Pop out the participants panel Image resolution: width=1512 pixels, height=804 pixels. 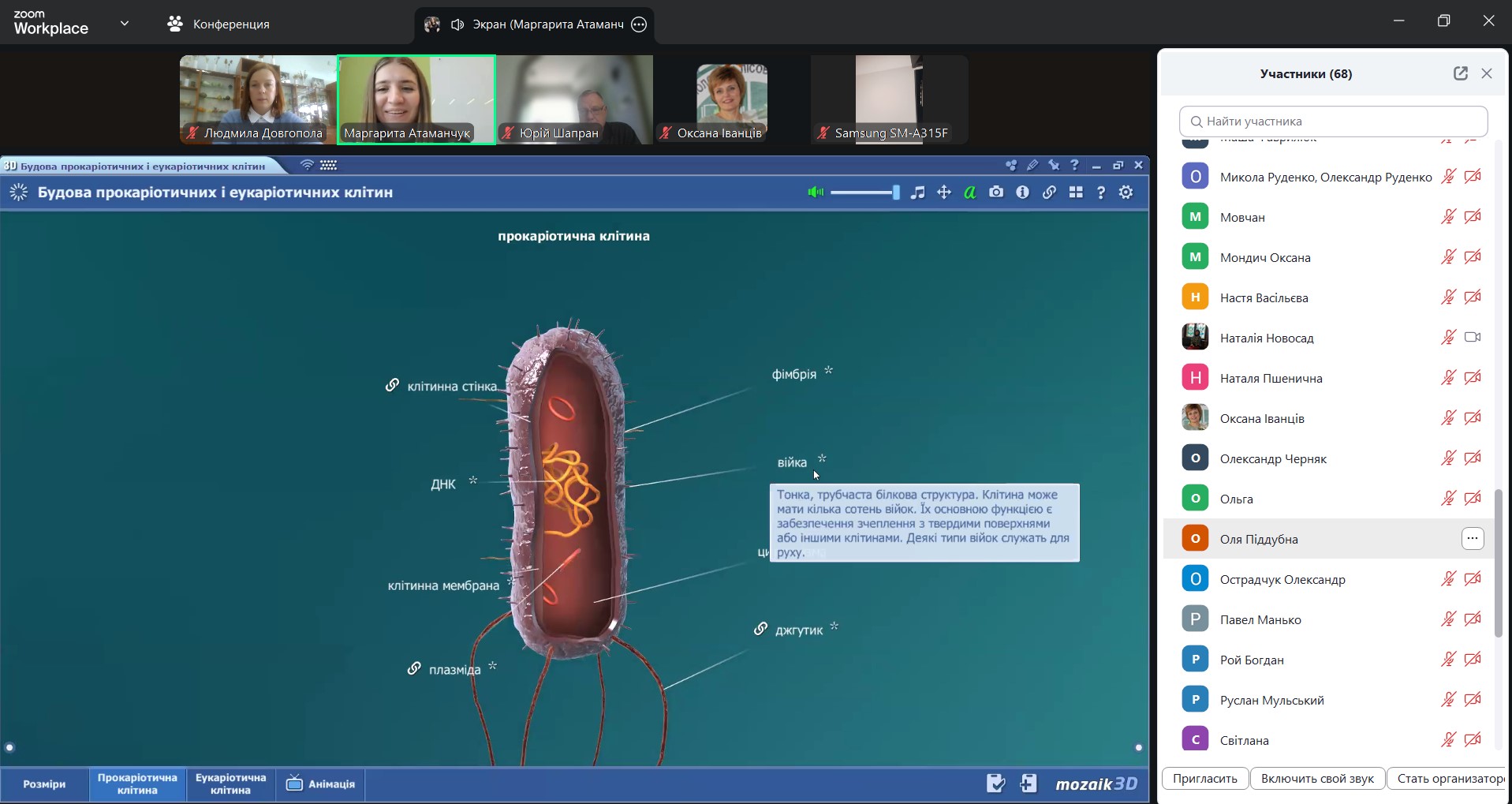pos(1460,73)
